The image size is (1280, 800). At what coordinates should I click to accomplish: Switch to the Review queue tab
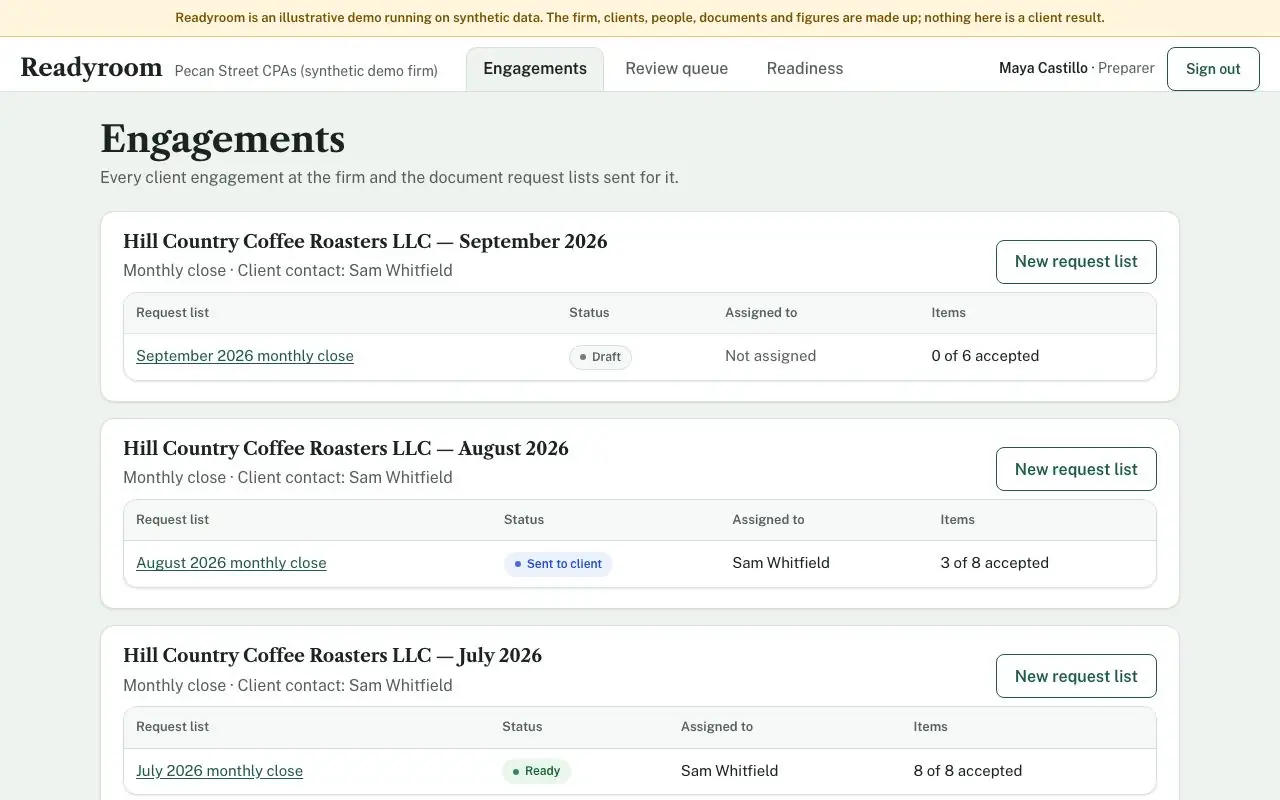[x=677, y=69]
